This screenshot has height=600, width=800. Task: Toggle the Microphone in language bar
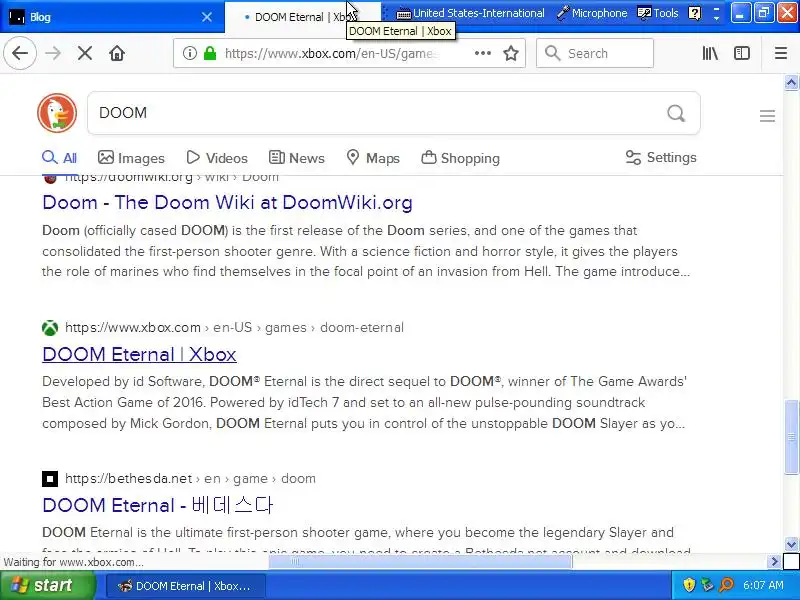[592, 13]
